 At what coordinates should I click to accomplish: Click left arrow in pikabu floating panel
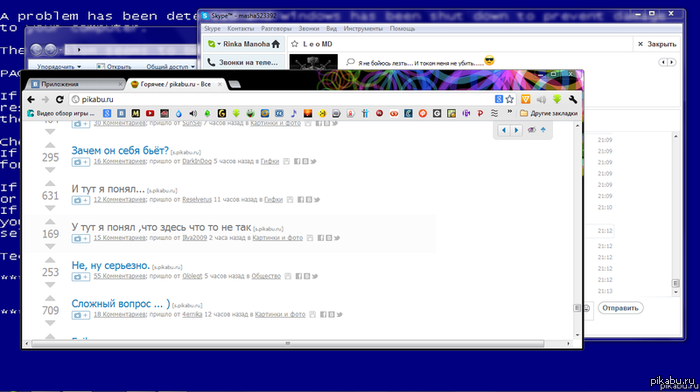pos(504,130)
